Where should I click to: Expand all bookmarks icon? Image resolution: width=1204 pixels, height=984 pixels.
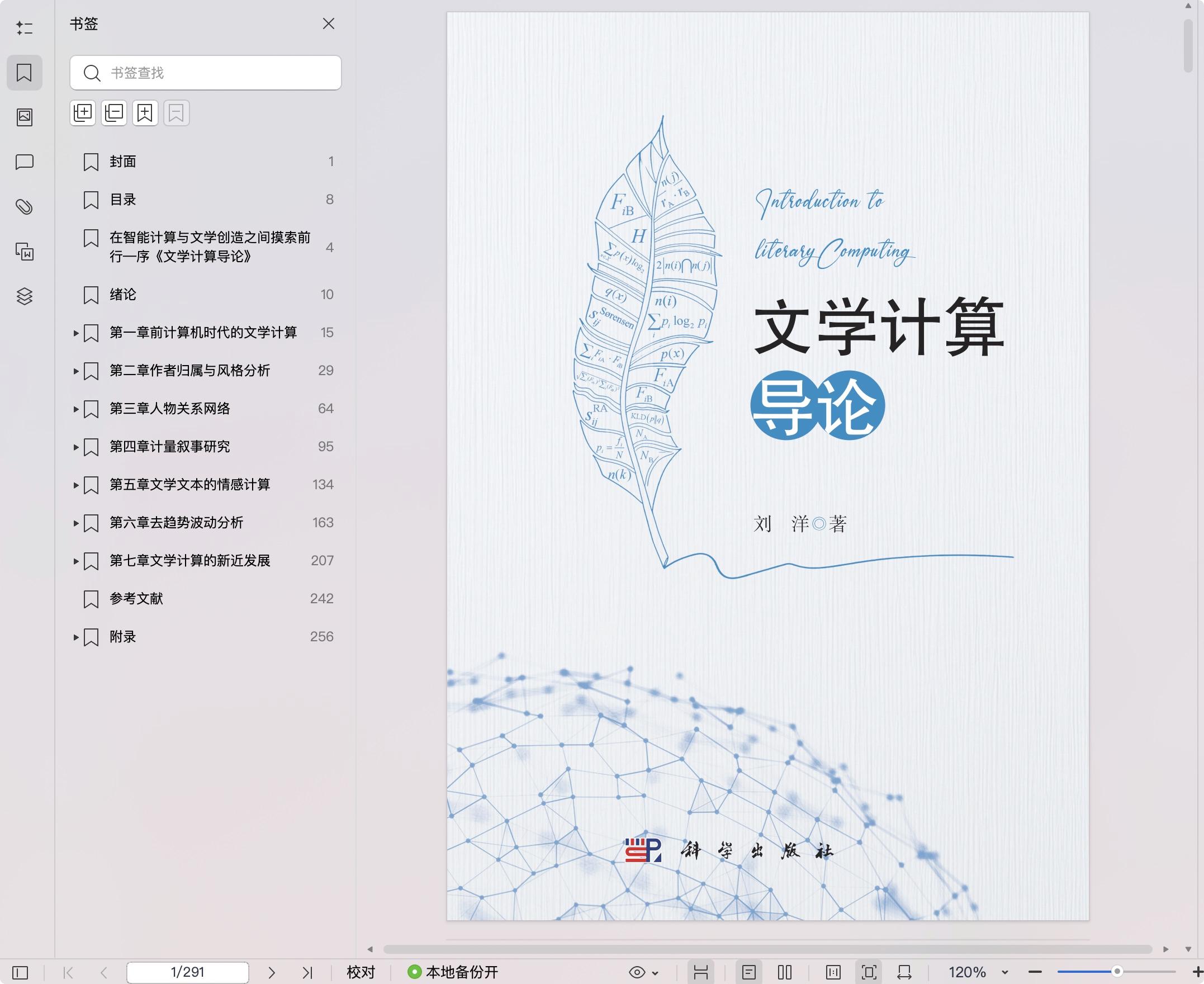point(83,113)
